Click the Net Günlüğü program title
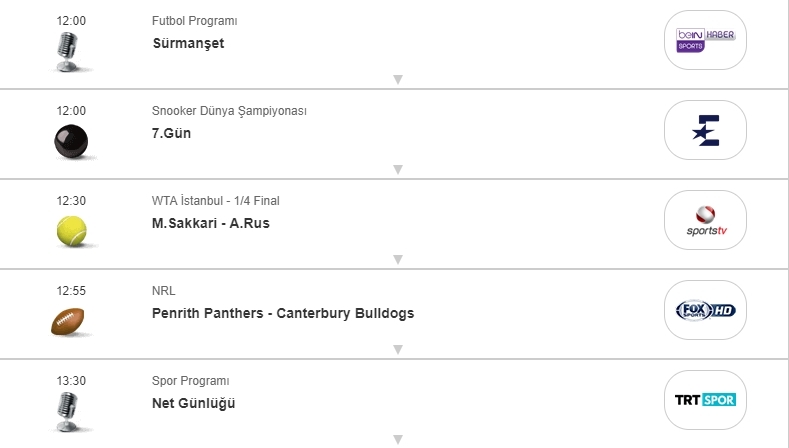Viewport: 789px width, 448px height. [194, 403]
